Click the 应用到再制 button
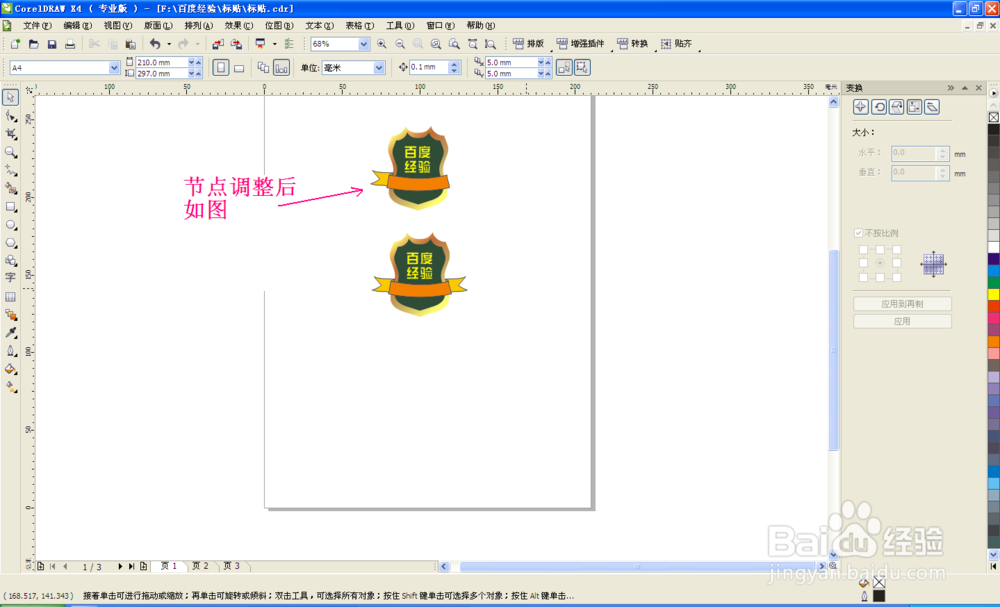The height and width of the screenshot is (607, 1000). 903,303
